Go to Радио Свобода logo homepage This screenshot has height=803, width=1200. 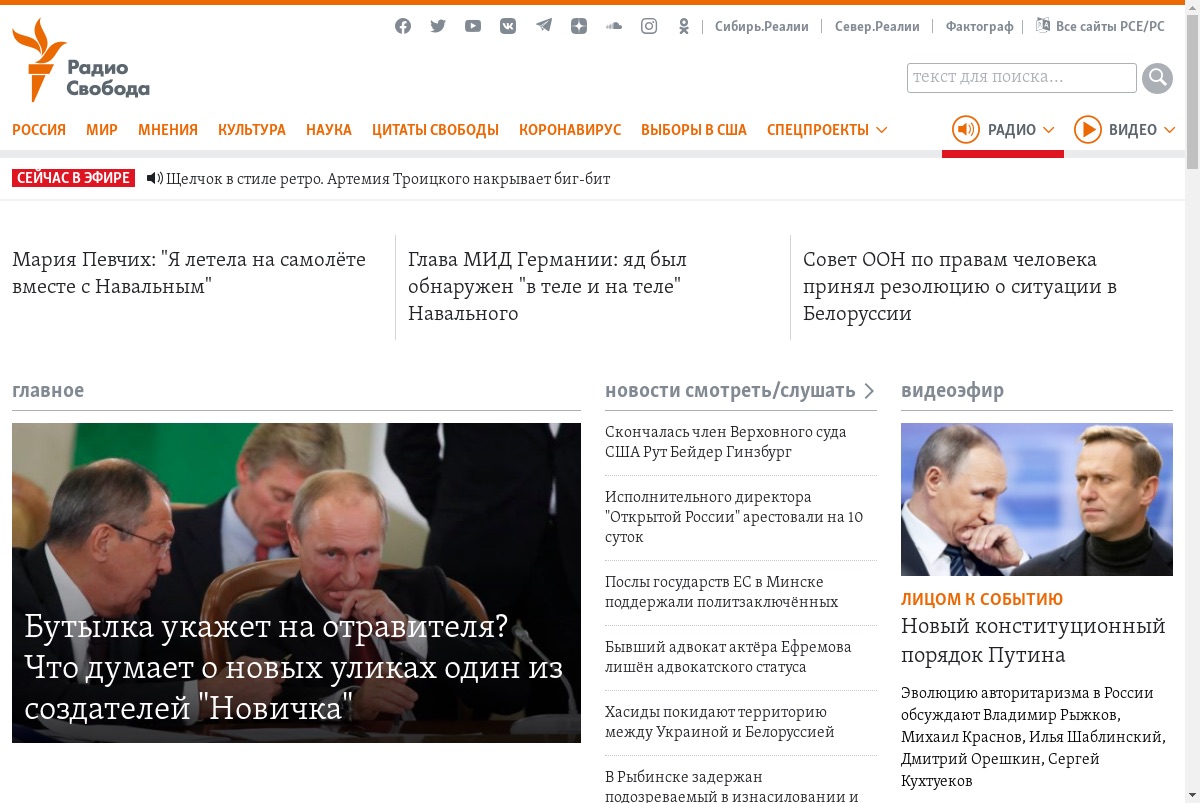(81, 60)
